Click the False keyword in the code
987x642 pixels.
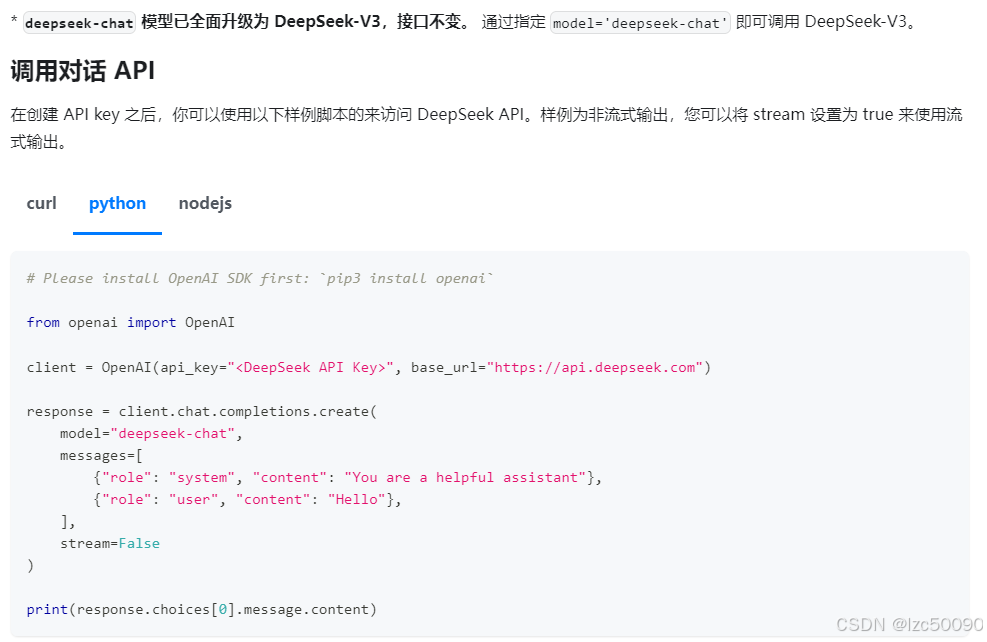[x=139, y=542]
